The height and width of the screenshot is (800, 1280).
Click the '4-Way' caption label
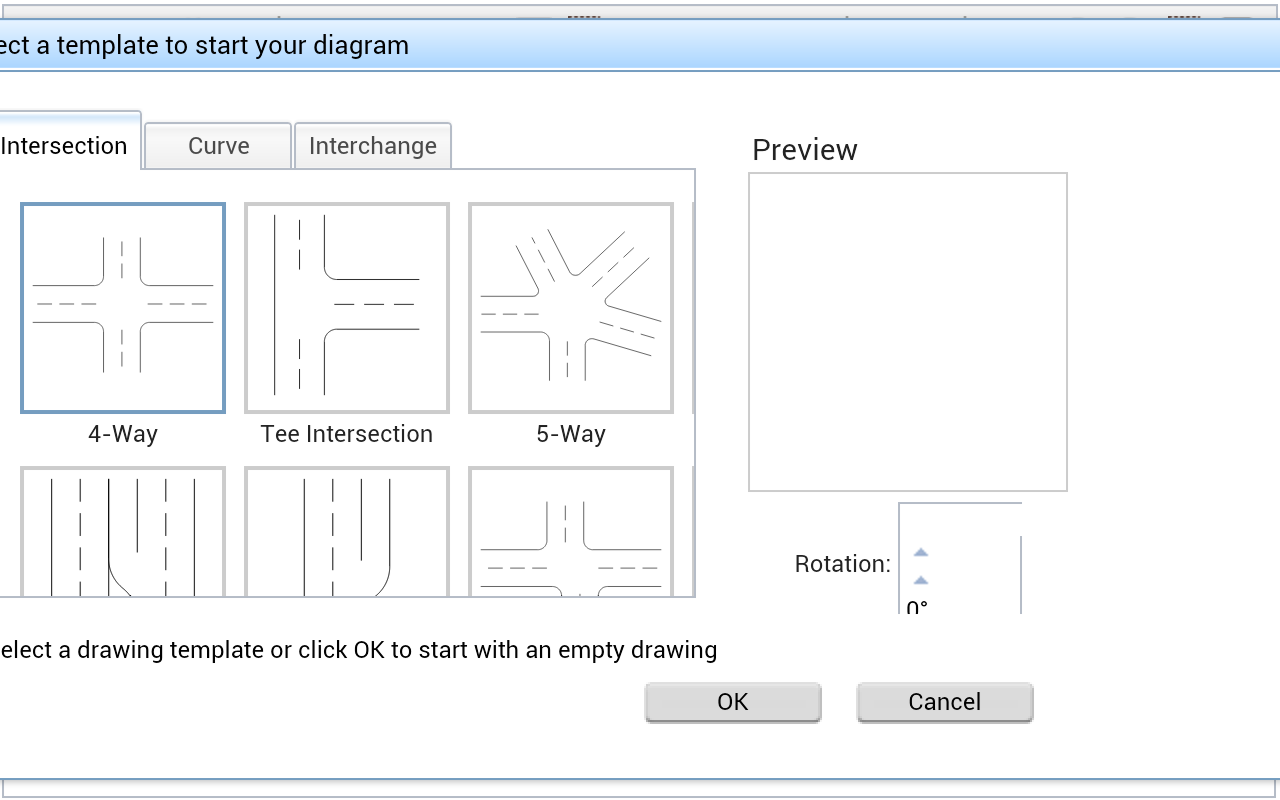tap(123, 434)
